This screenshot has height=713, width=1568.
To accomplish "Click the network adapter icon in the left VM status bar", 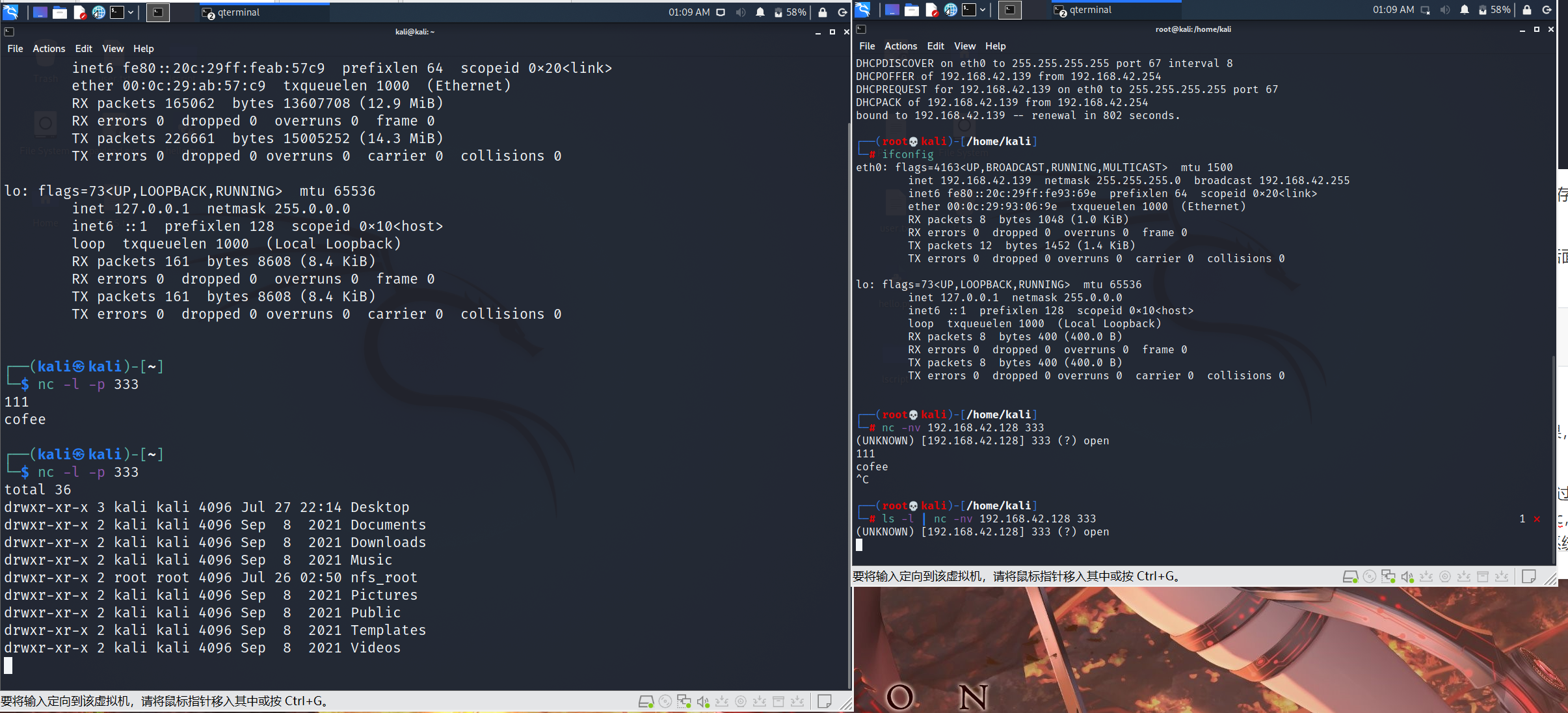I will tap(684, 701).
